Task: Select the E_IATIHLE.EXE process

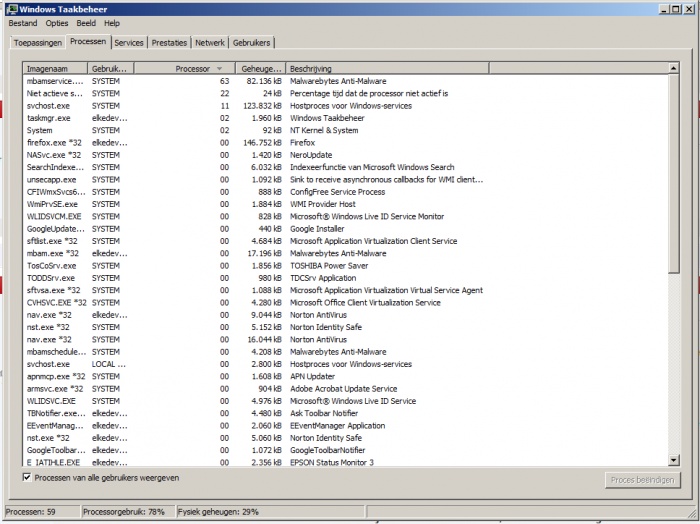Action: (x=346, y=462)
